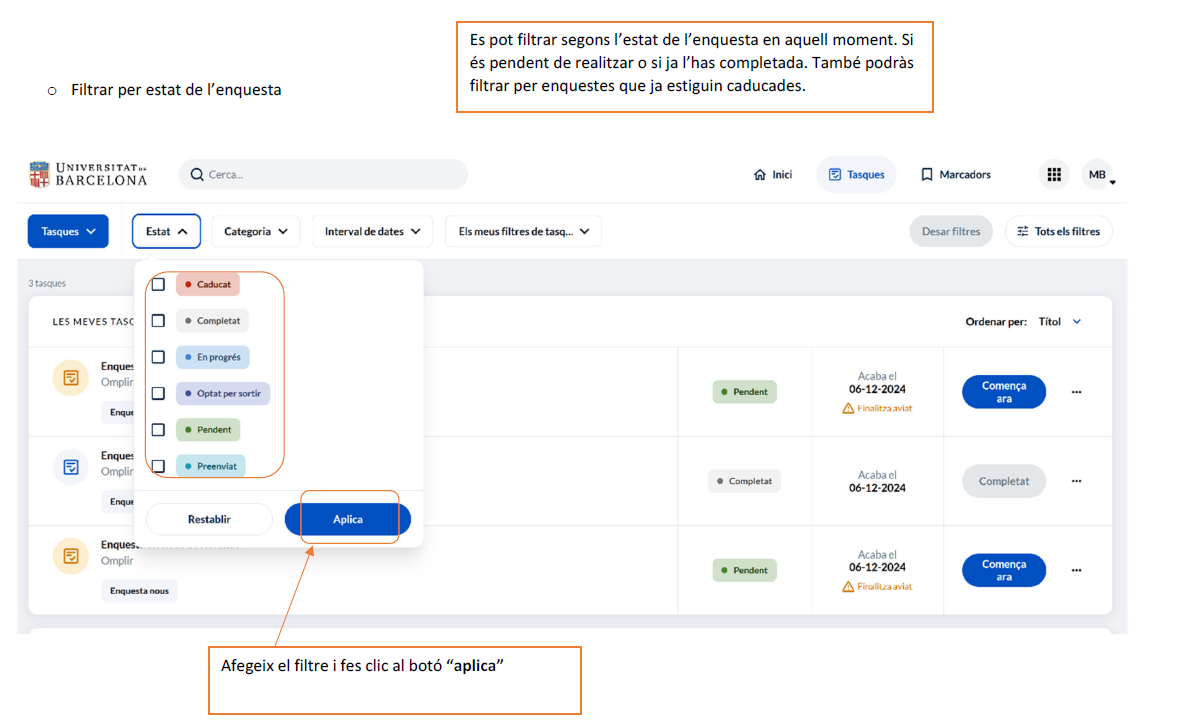Select the En progrés checkbox
The height and width of the screenshot is (727, 1179).
(158, 357)
